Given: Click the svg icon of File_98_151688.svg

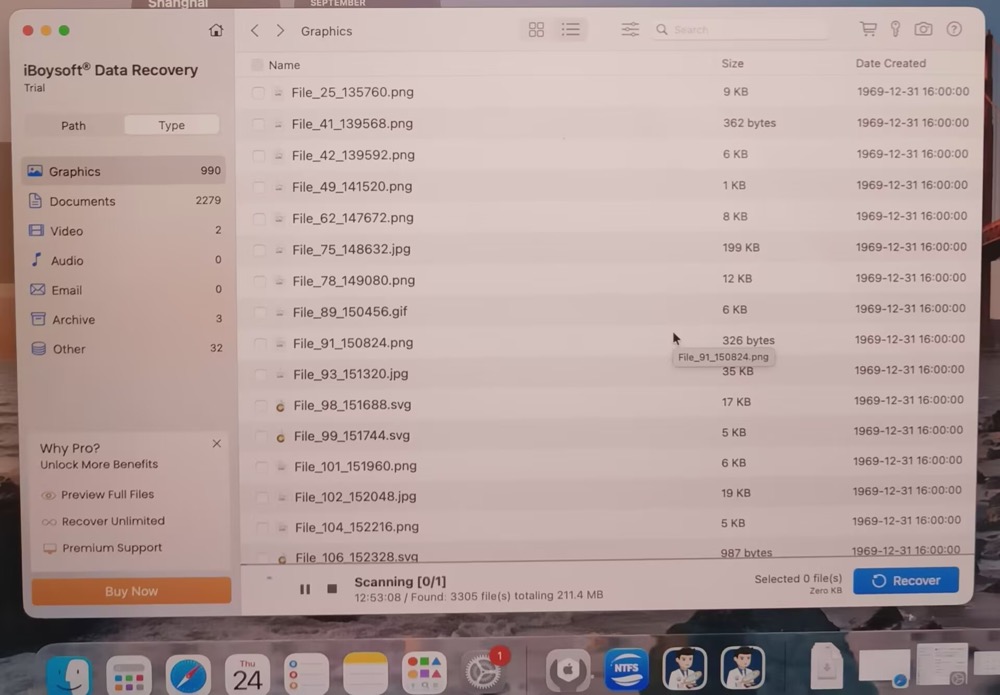Looking at the screenshot, I should click(x=280, y=406).
